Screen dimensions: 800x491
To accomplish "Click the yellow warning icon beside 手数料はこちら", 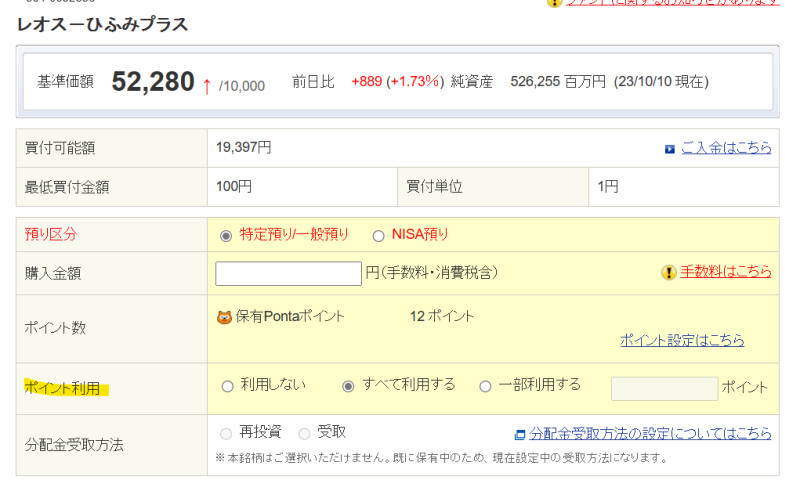I will pyautogui.click(x=669, y=272).
